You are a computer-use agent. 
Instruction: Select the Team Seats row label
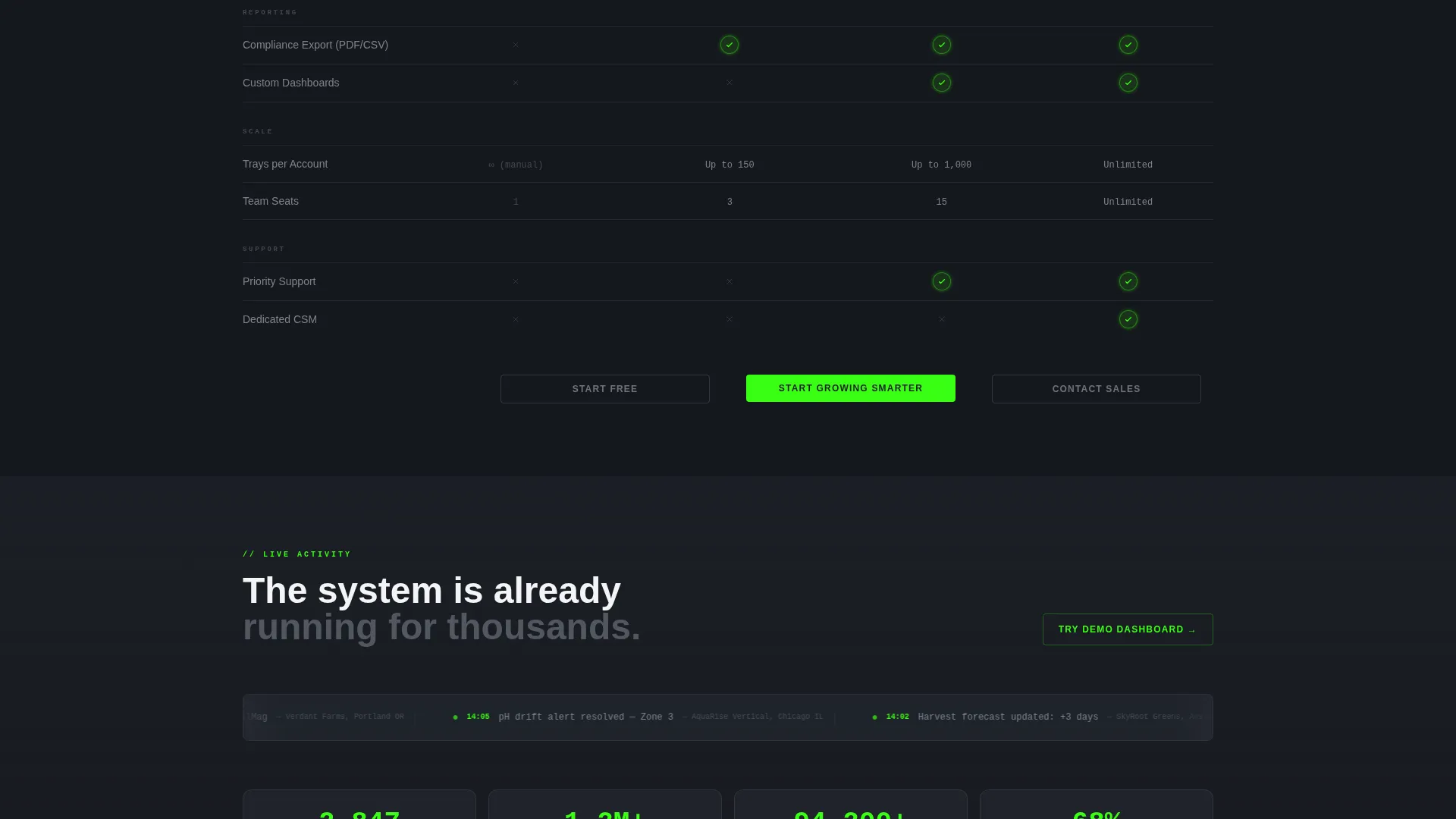pos(271,201)
